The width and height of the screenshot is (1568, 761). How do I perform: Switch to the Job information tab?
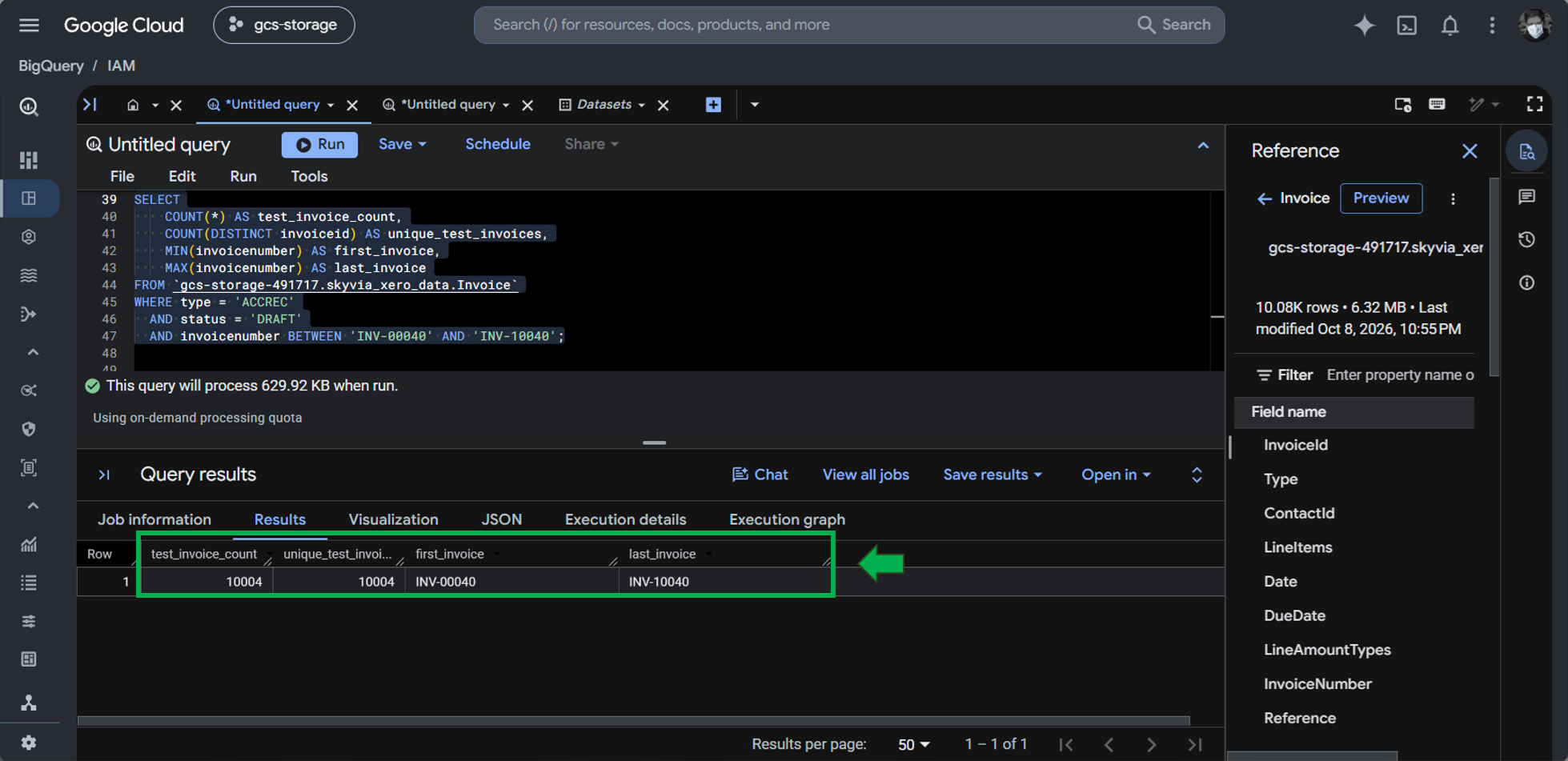click(154, 519)
